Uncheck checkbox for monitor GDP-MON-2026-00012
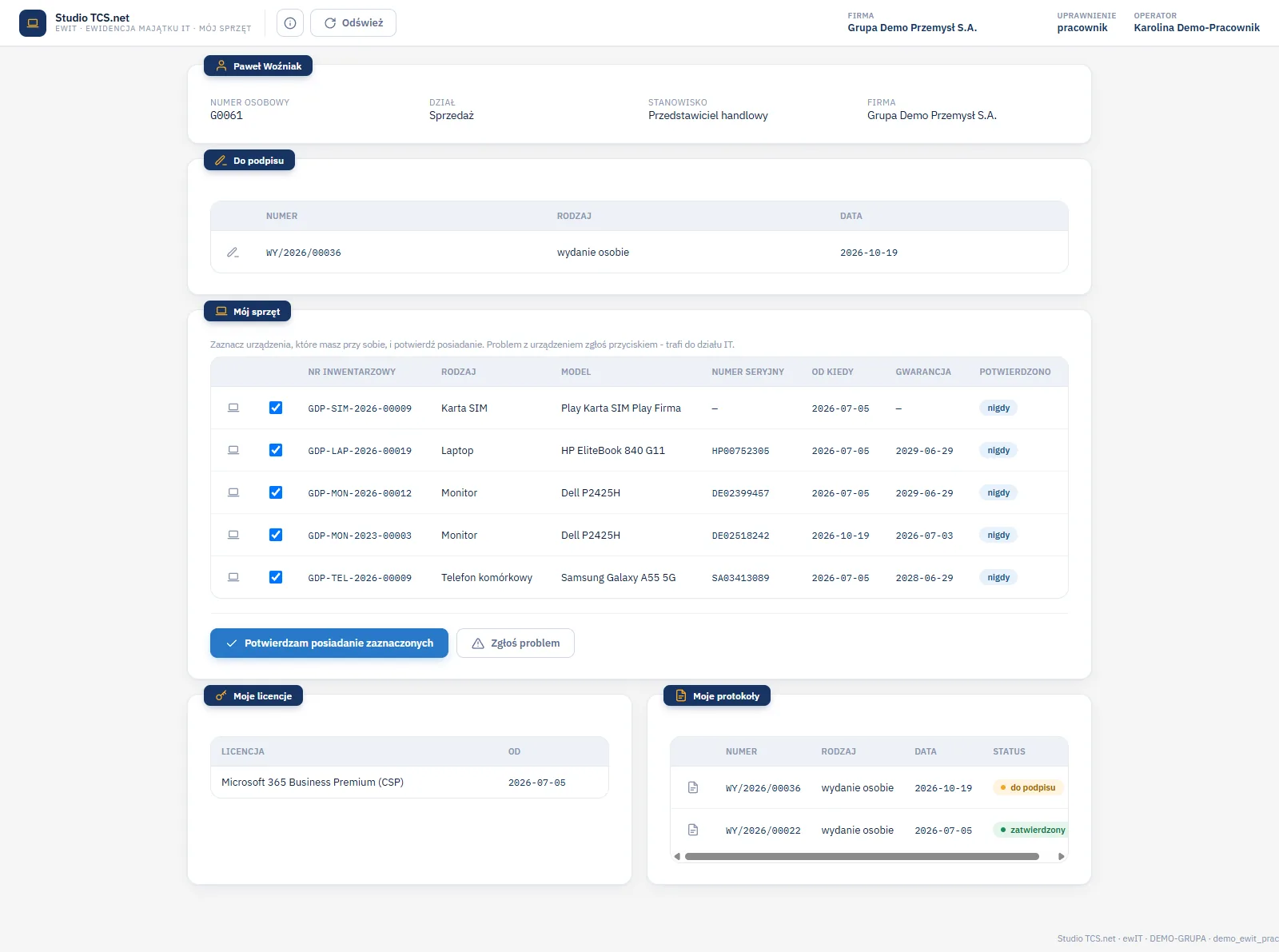The width and height of the screenshot is (1279, 952). pos(276,492)
